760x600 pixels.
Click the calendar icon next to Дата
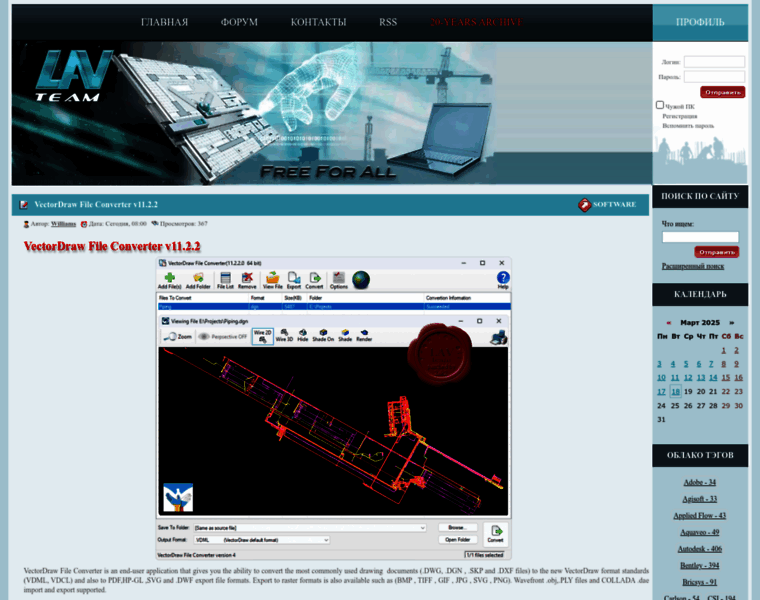coord(84,224)
